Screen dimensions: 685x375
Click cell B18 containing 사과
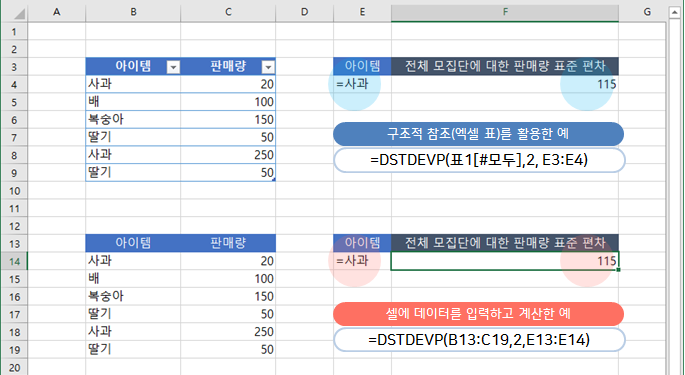click(133, 332)
